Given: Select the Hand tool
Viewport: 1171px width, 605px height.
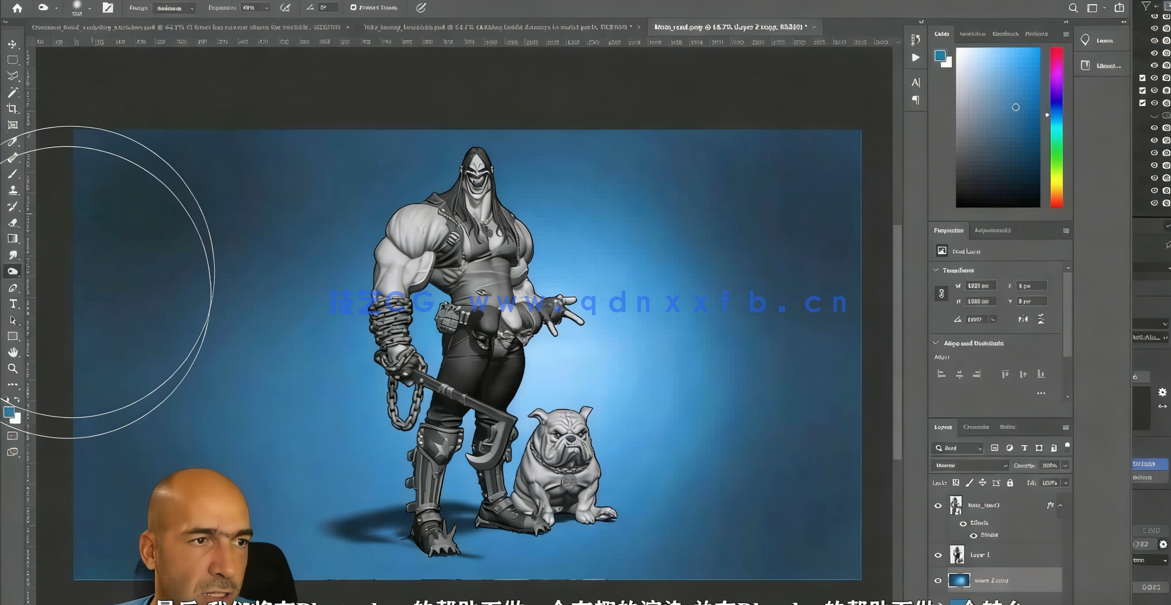Looking at the screenshot, I should (x=12, y=352).
